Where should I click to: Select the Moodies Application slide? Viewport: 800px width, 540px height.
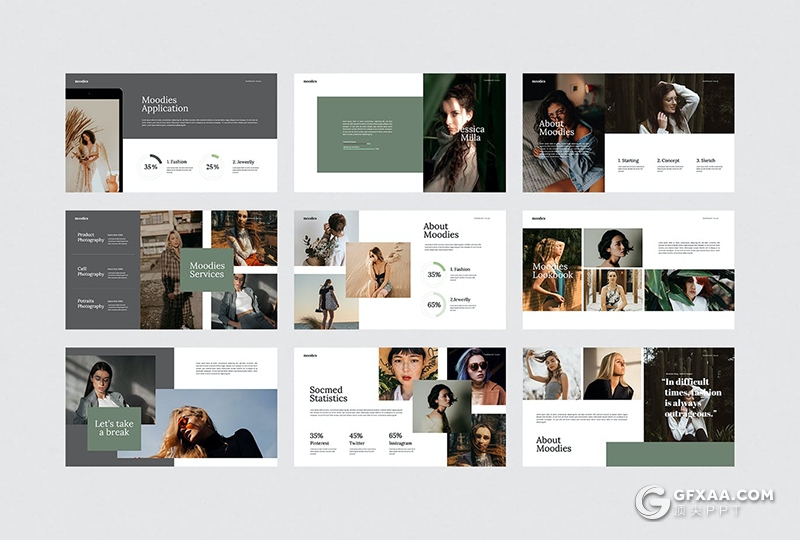click(x=171, y=132)
